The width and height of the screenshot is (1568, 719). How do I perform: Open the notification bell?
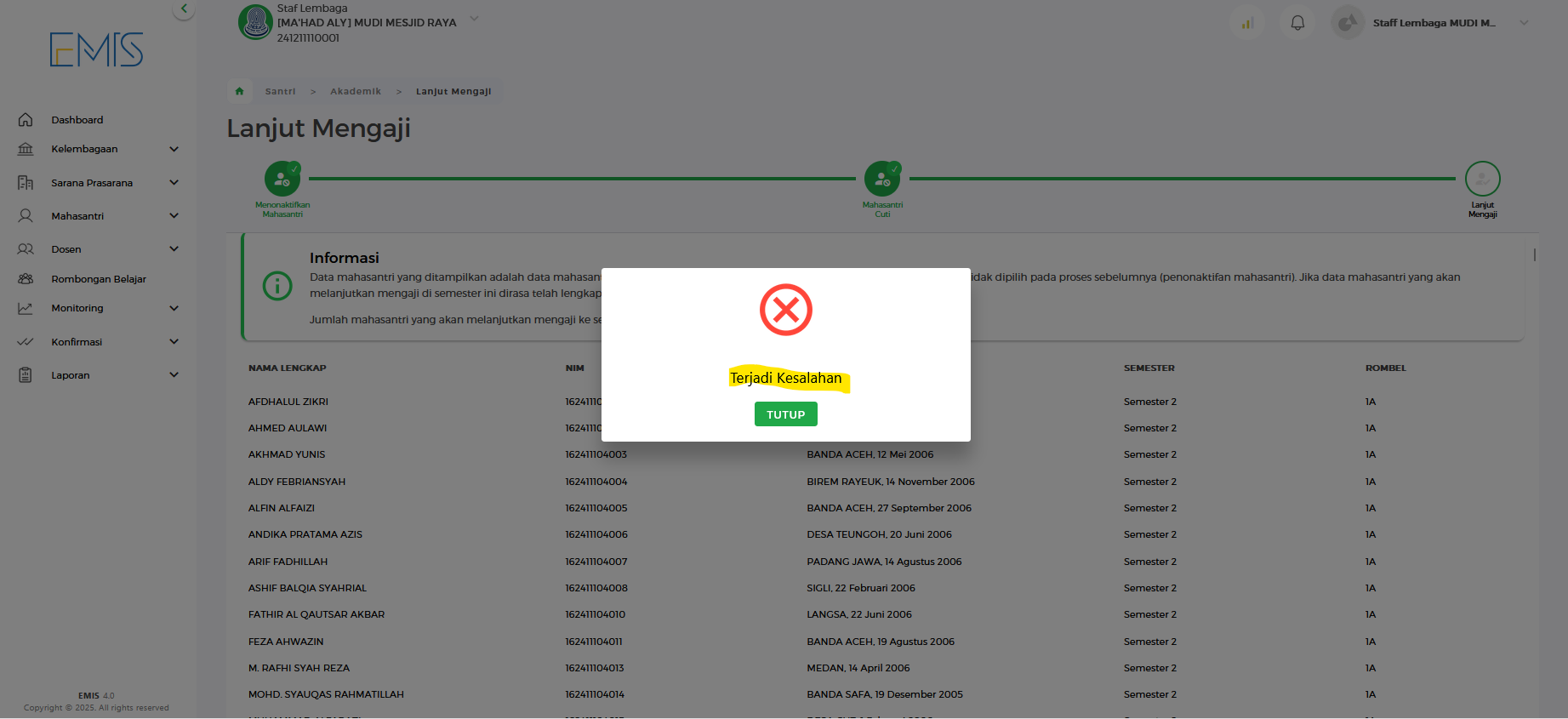(x=1297, y=23)
